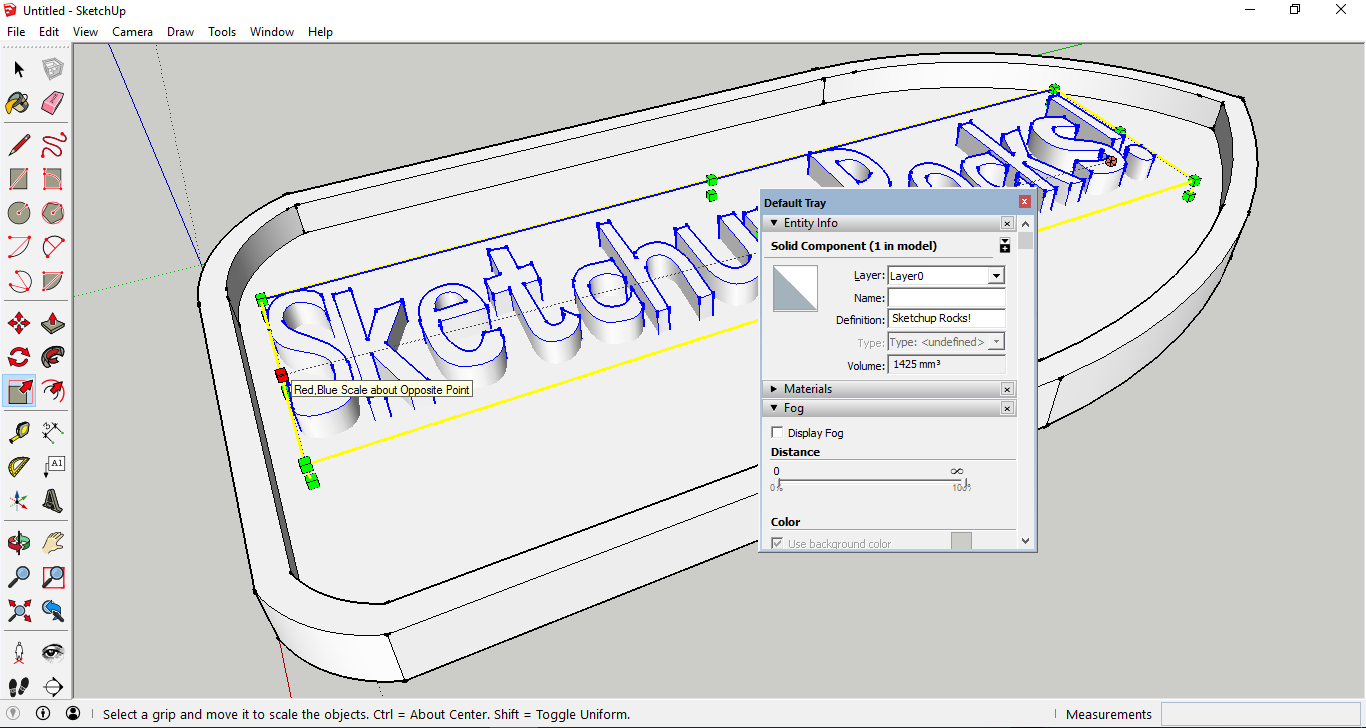Open the File menu
Image resolution: width=1366 pixels, height=728 pixels.
16,32
